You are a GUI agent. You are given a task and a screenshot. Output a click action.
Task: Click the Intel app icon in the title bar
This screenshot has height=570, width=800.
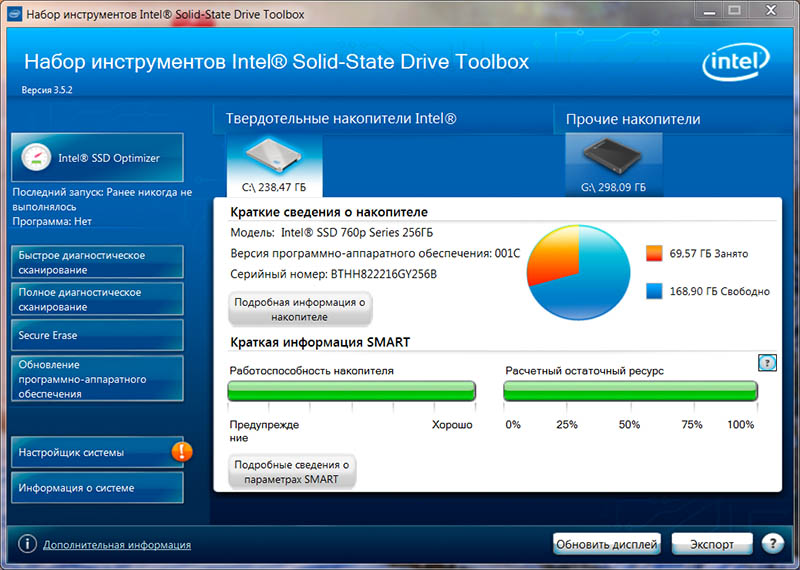coord(13,13)
